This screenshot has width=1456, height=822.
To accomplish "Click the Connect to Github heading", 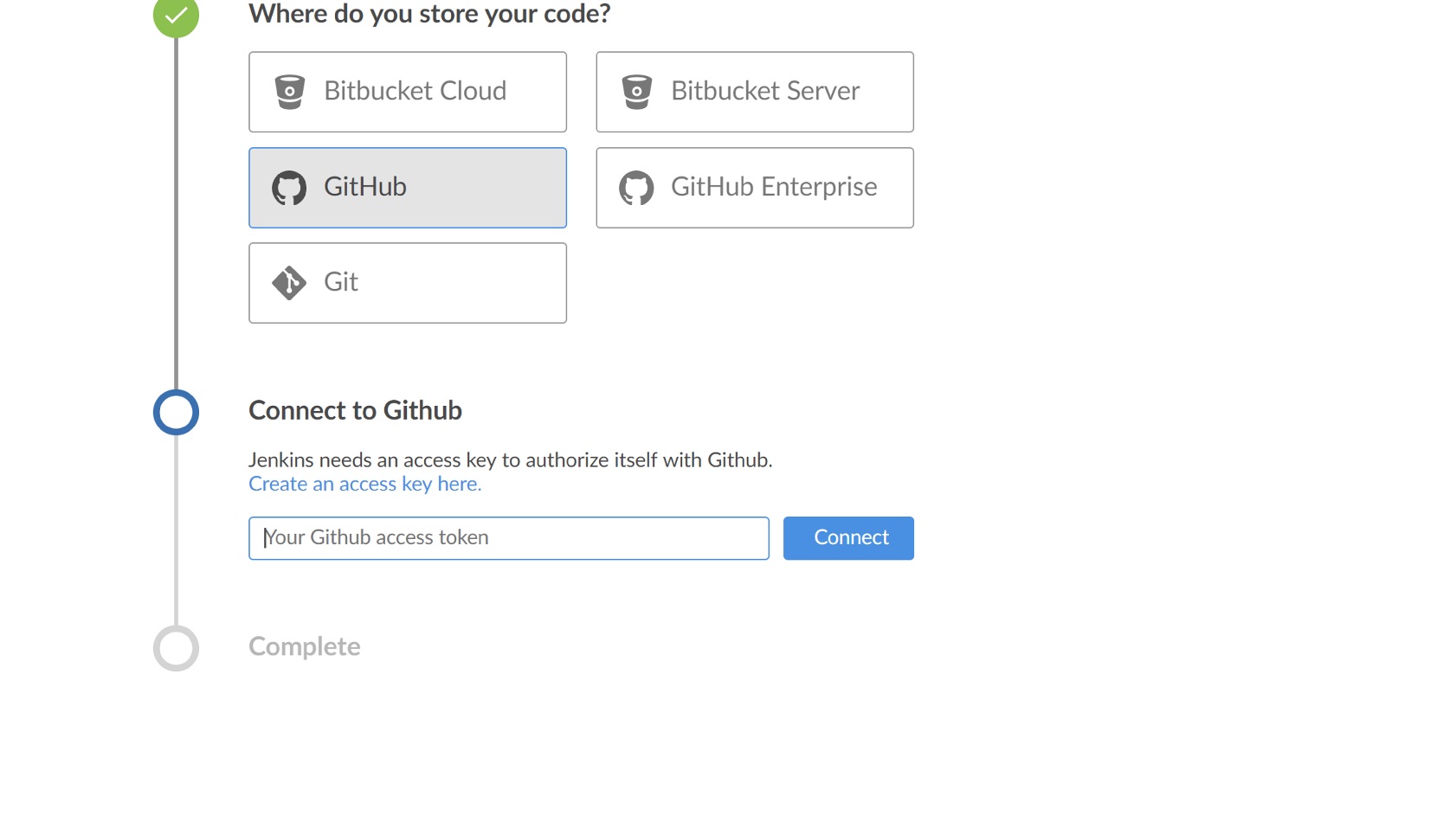I will click(355, 410).
